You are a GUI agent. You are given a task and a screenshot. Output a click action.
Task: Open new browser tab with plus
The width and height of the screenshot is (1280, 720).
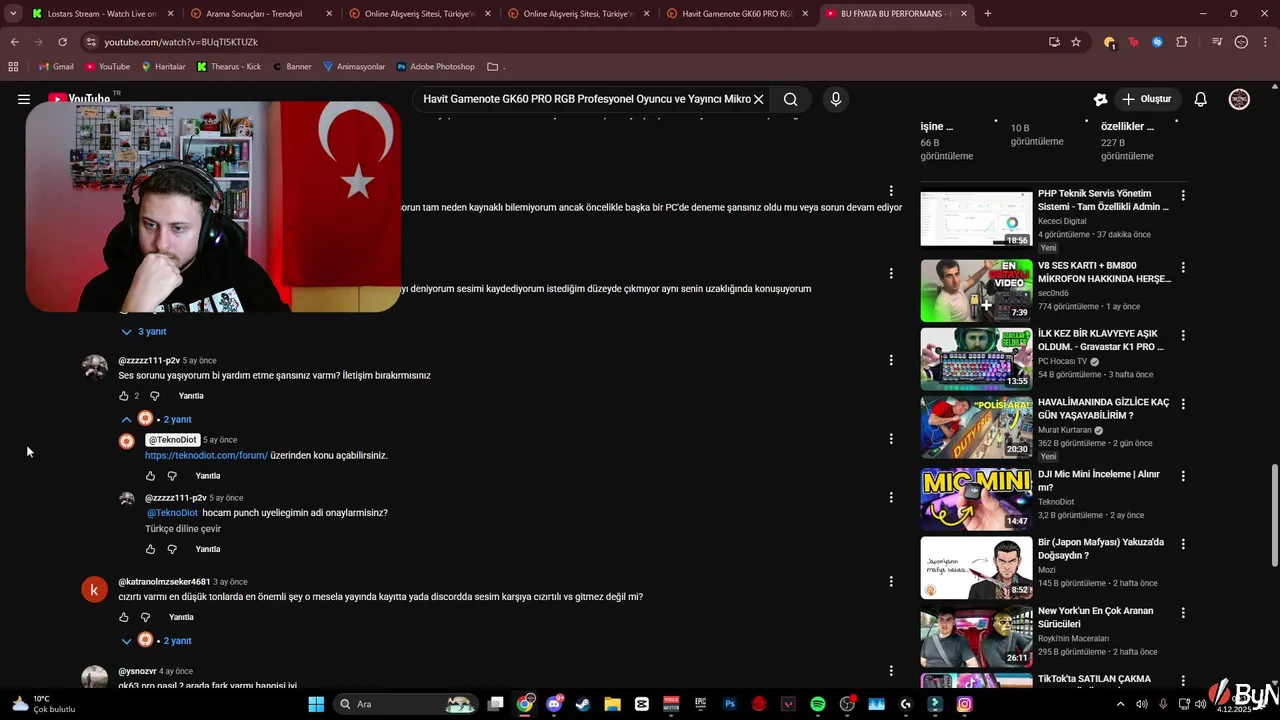988,13
